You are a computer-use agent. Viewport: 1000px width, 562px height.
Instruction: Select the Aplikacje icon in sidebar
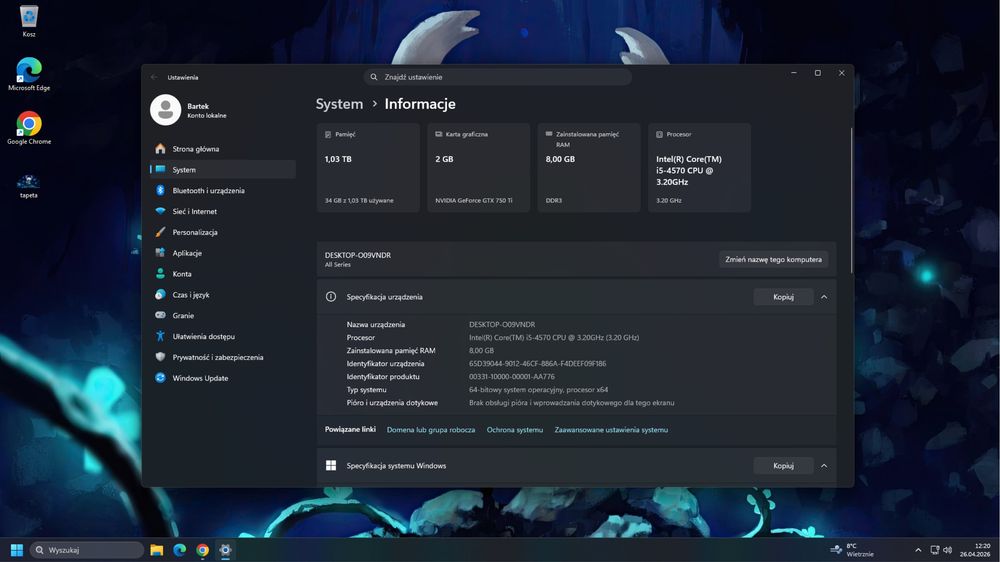tap(160, 253)
